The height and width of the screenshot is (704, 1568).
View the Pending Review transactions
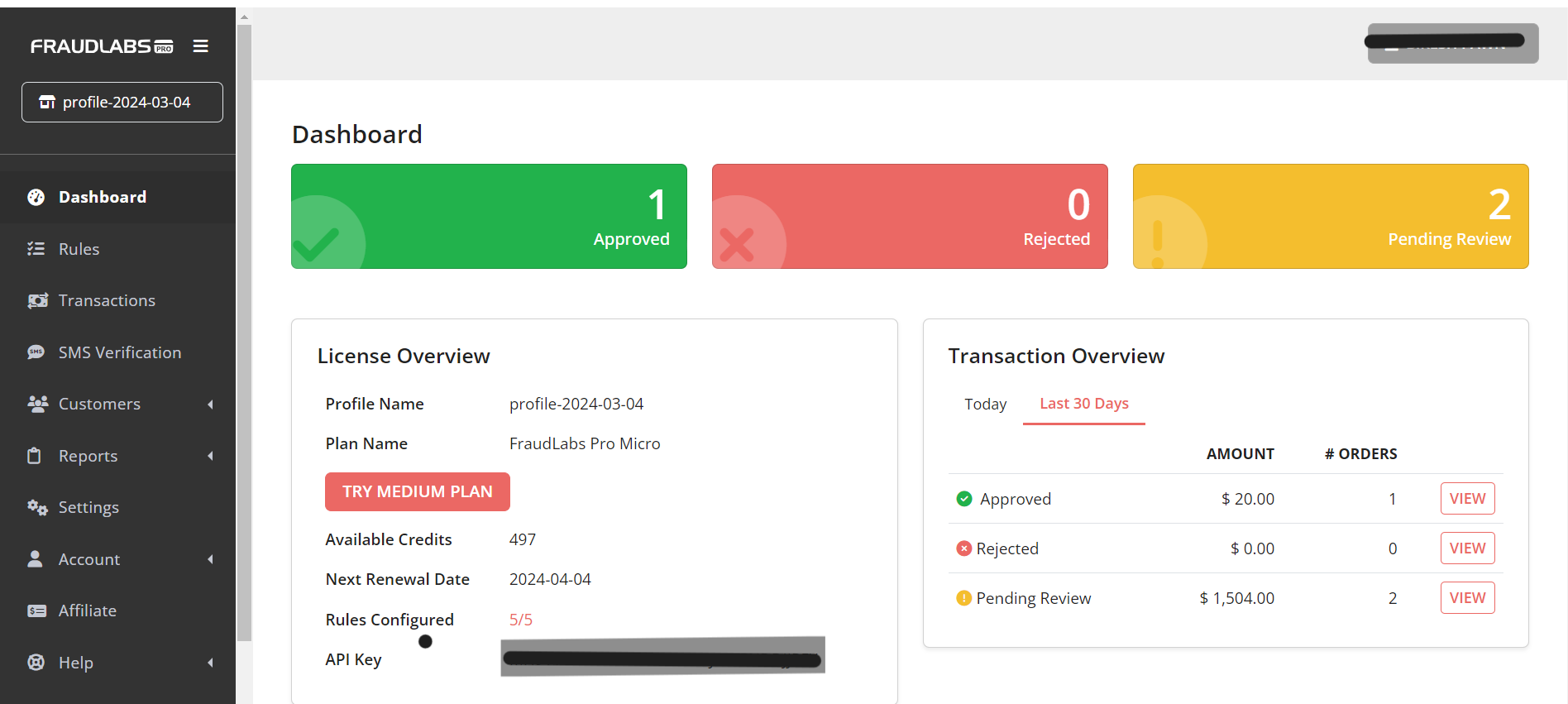click(1467, 597)
